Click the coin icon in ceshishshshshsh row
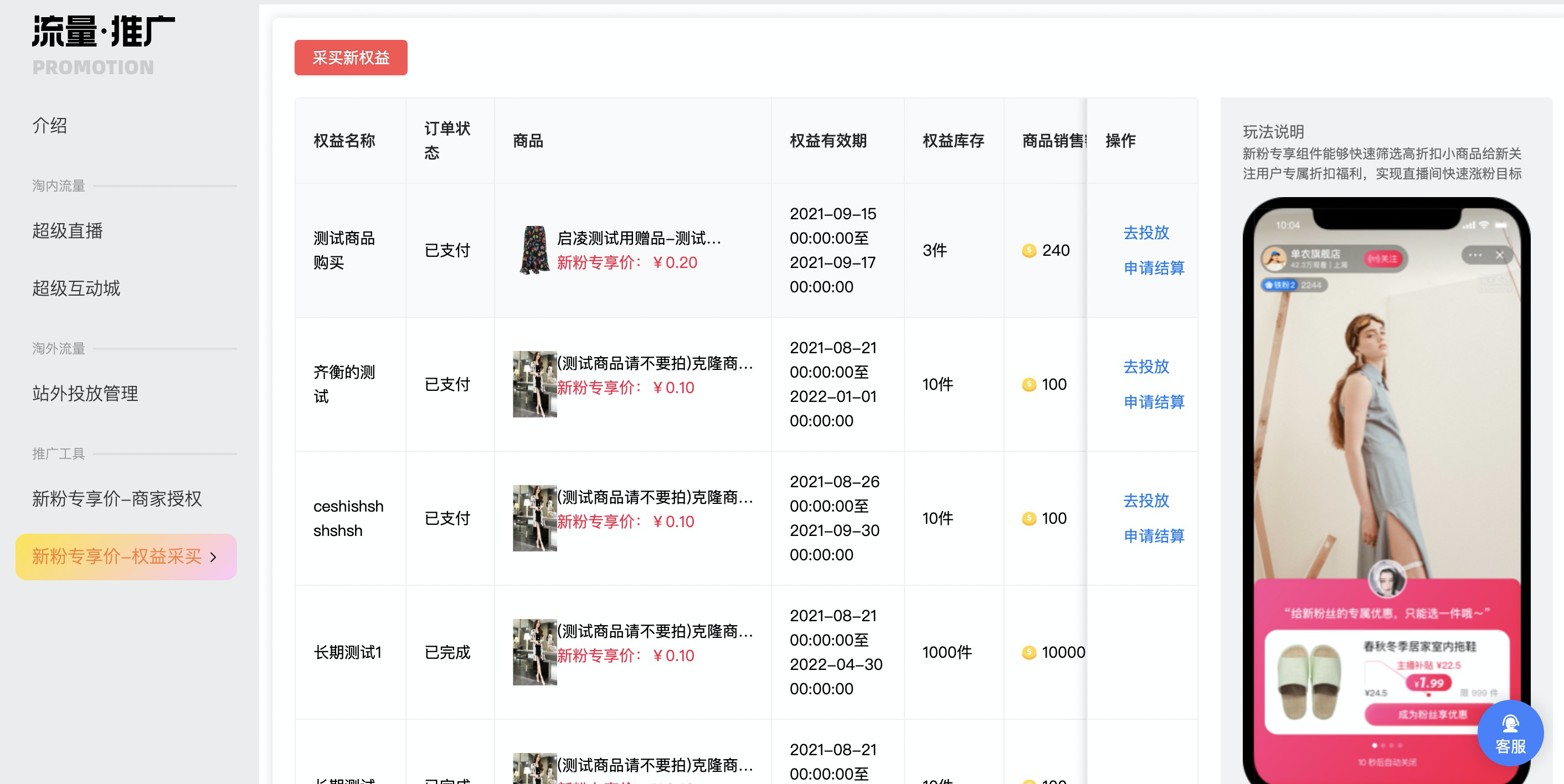 (x=1028, y=519)
